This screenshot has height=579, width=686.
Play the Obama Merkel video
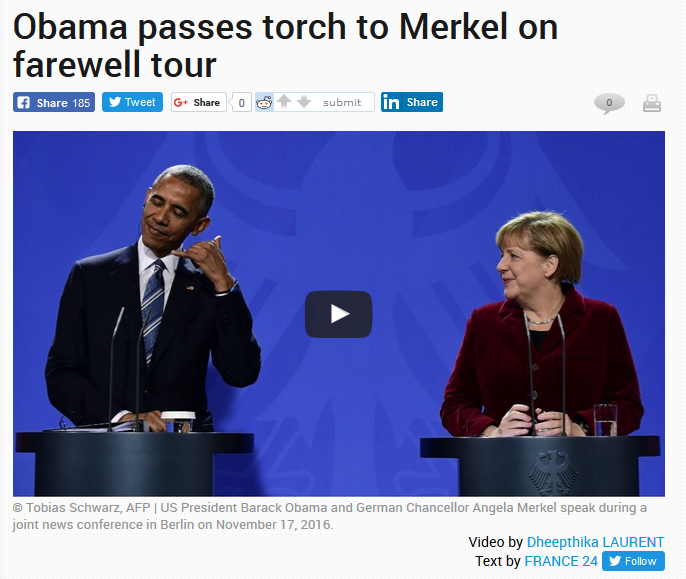(339, 314)
